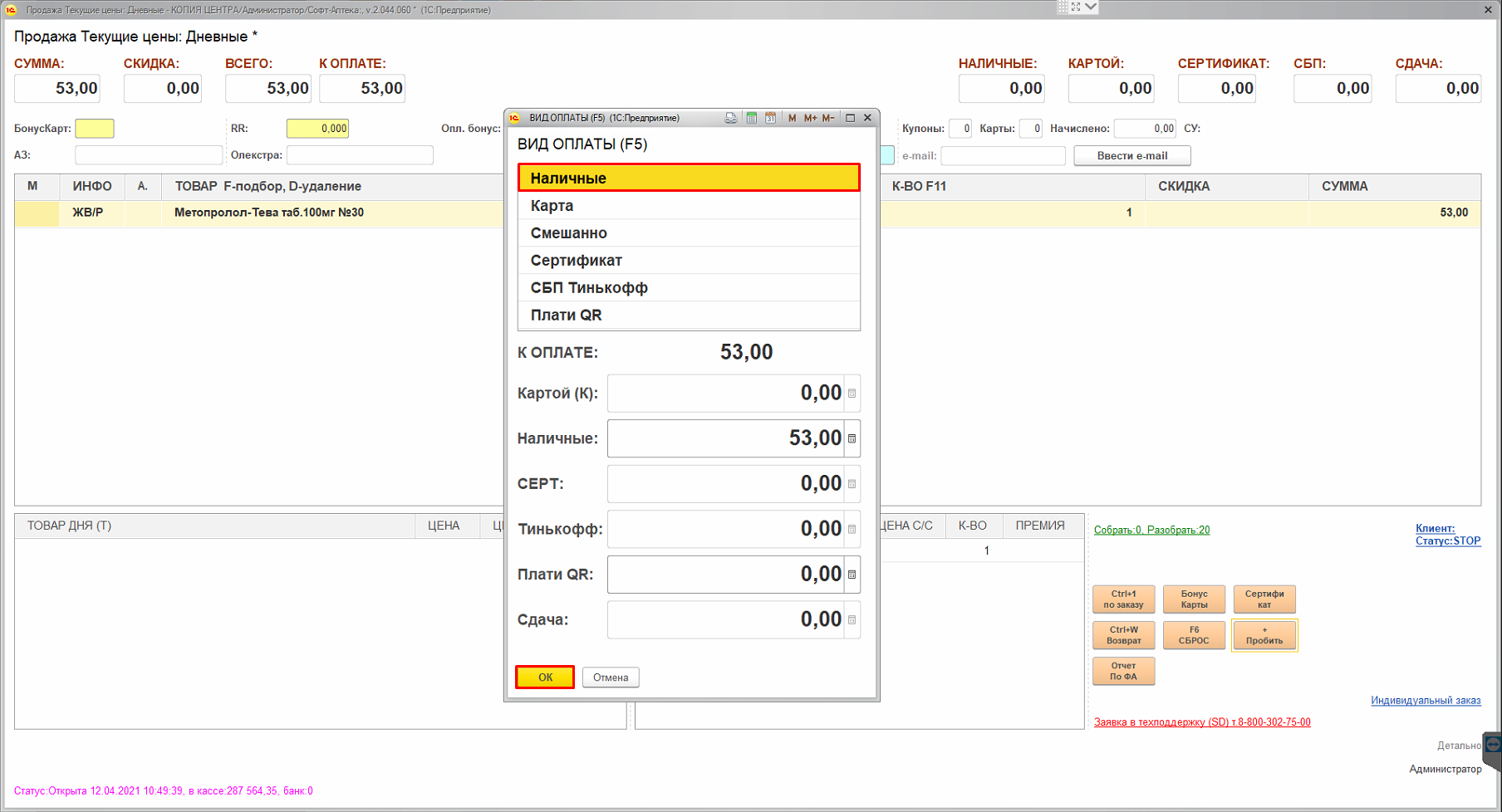
Task: Click the Наличные amount input field in dialog
Action: 725,438
